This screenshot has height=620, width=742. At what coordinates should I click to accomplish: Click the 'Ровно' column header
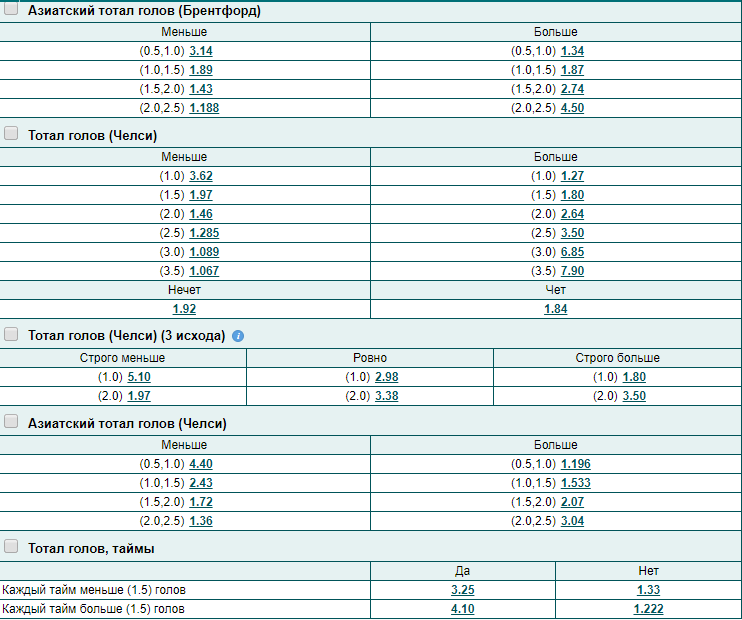pos(370,358)
